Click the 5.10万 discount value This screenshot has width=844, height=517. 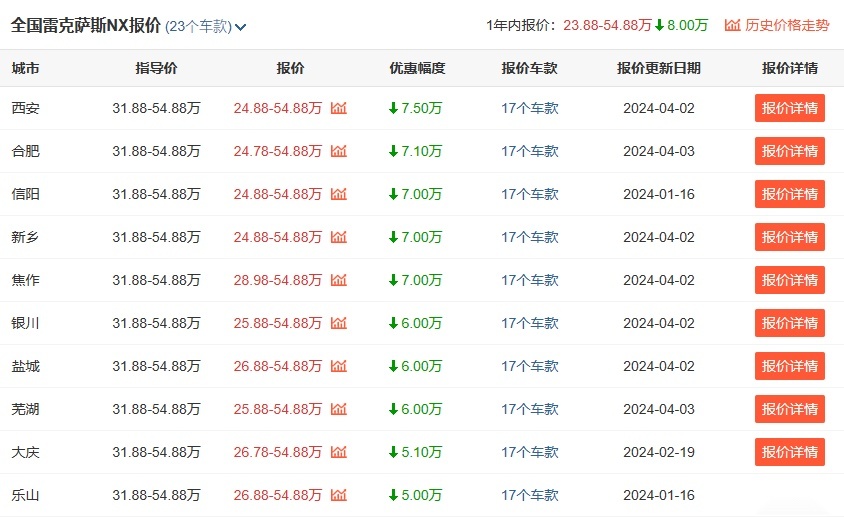421,452
